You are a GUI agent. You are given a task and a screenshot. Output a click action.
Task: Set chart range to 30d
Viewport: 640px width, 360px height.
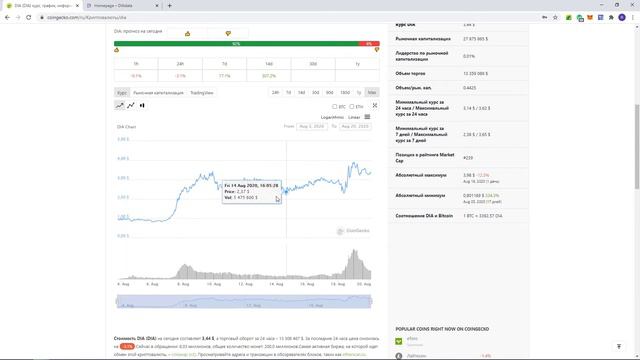(316, 93)
